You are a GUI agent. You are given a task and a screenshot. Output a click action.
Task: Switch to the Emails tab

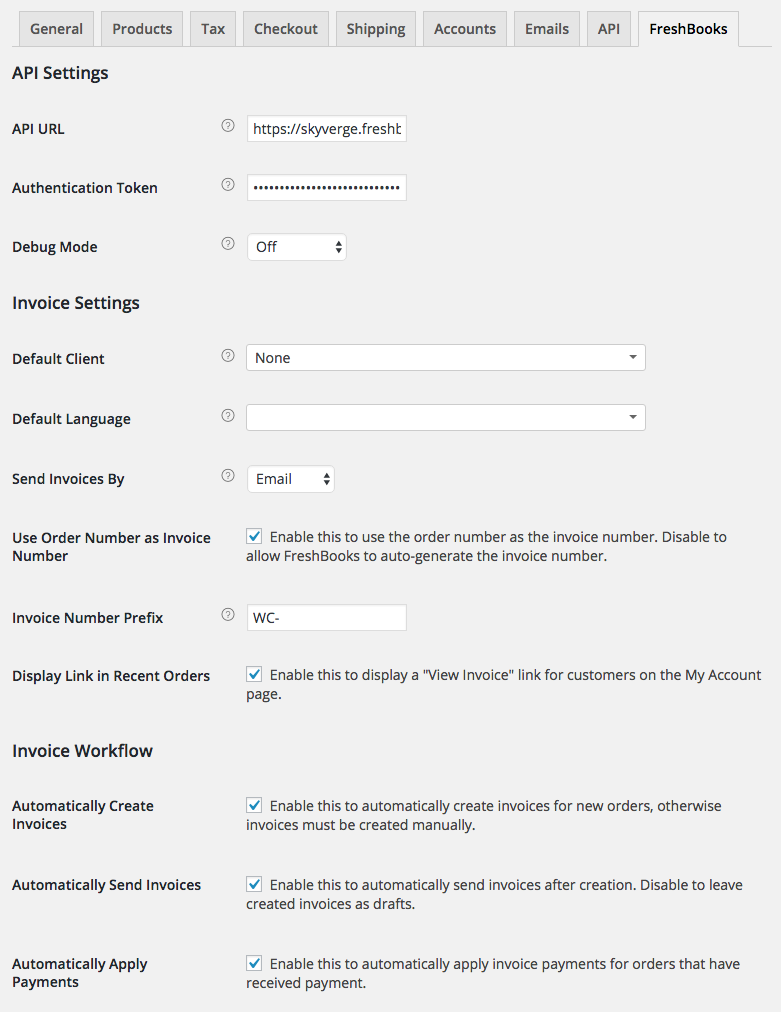pos(547,29)
